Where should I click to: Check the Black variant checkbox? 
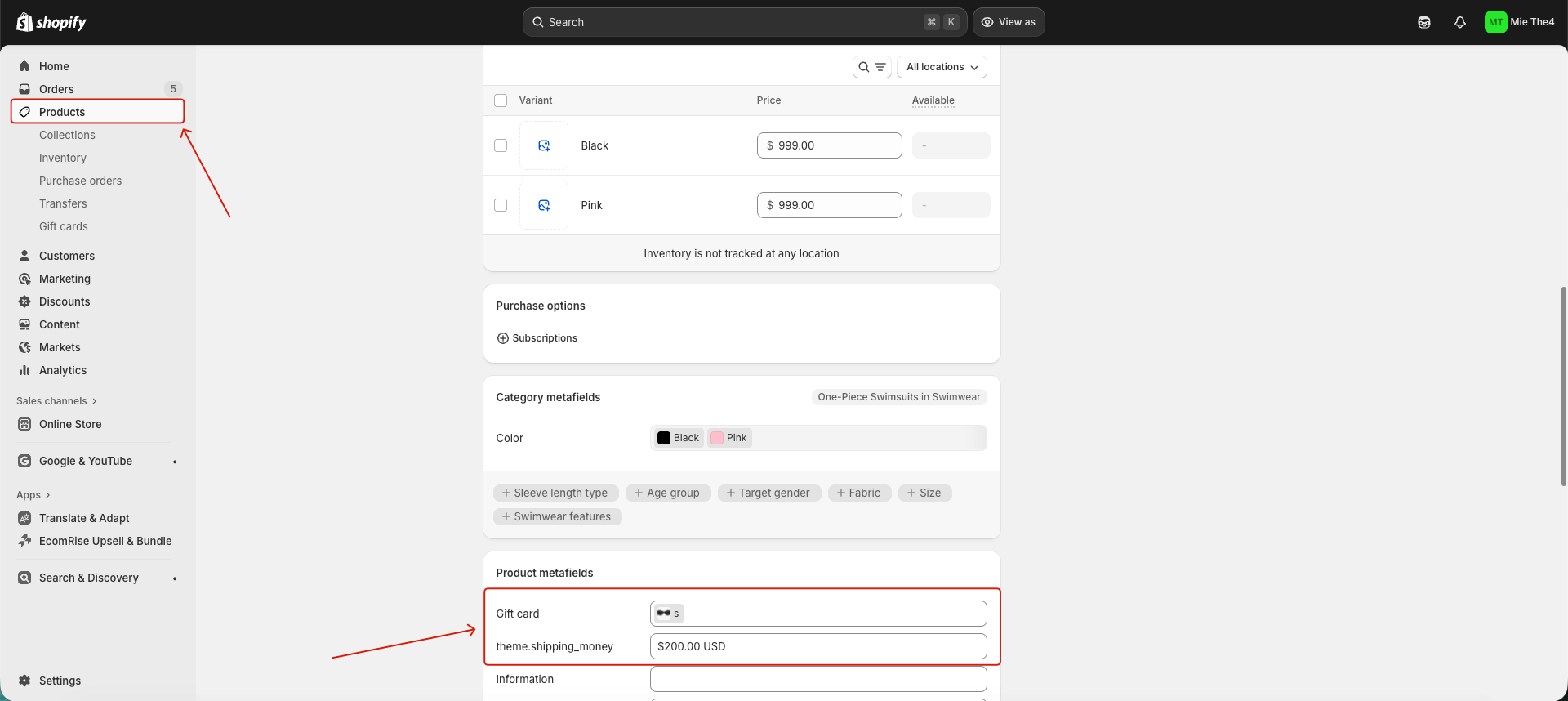[x=501, y=145]
